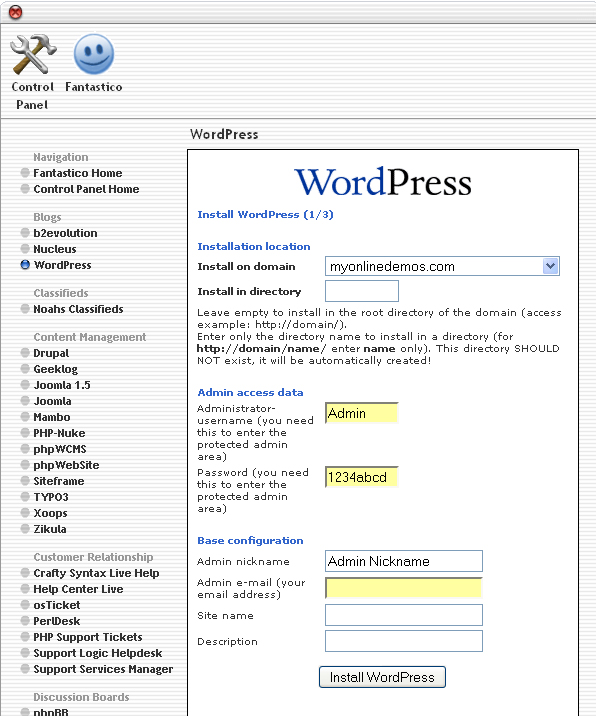596x716 pixels.
Task: Open the Fantastico smiley icon
Action: pos(94,54)
